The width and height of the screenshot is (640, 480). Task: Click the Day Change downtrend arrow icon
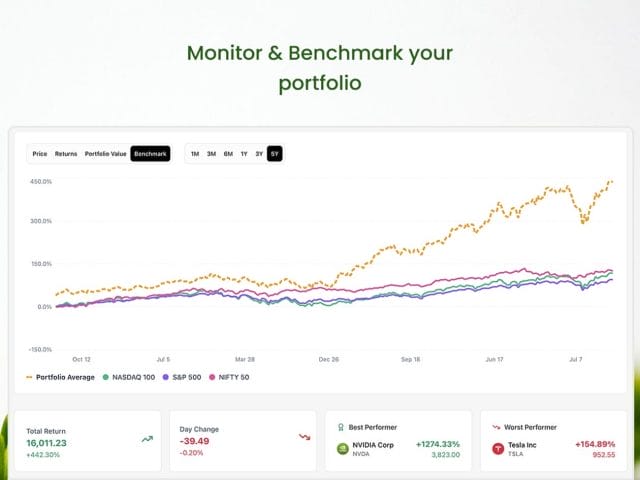[304, 436]
